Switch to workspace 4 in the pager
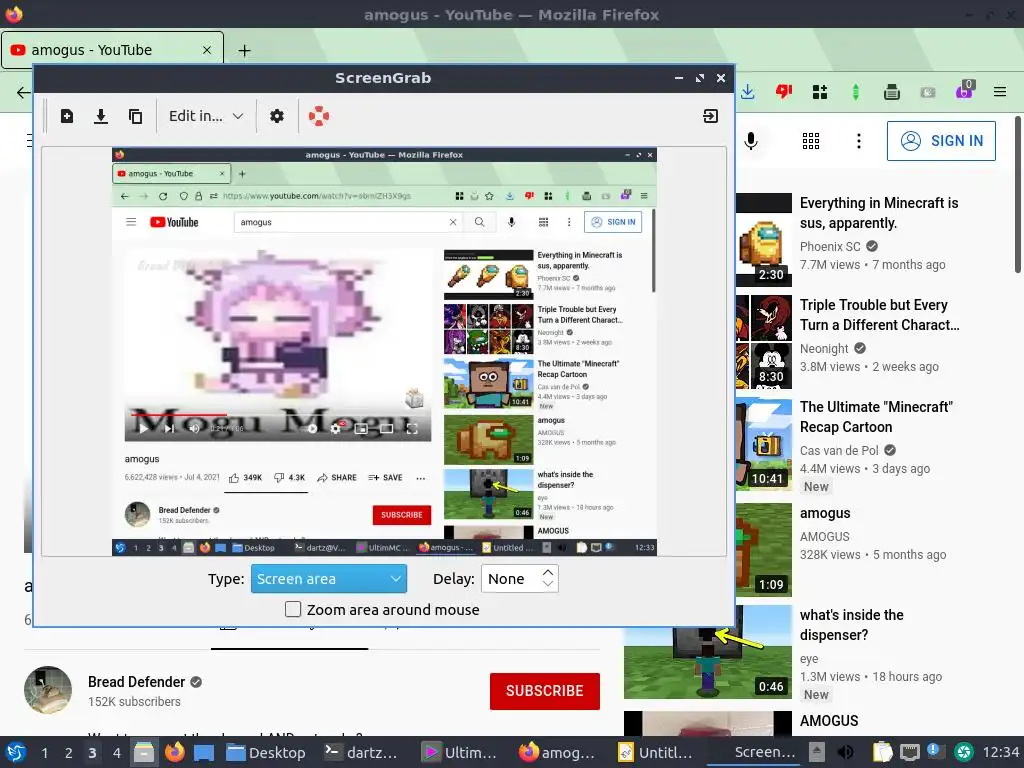 [x=116, y=753]
